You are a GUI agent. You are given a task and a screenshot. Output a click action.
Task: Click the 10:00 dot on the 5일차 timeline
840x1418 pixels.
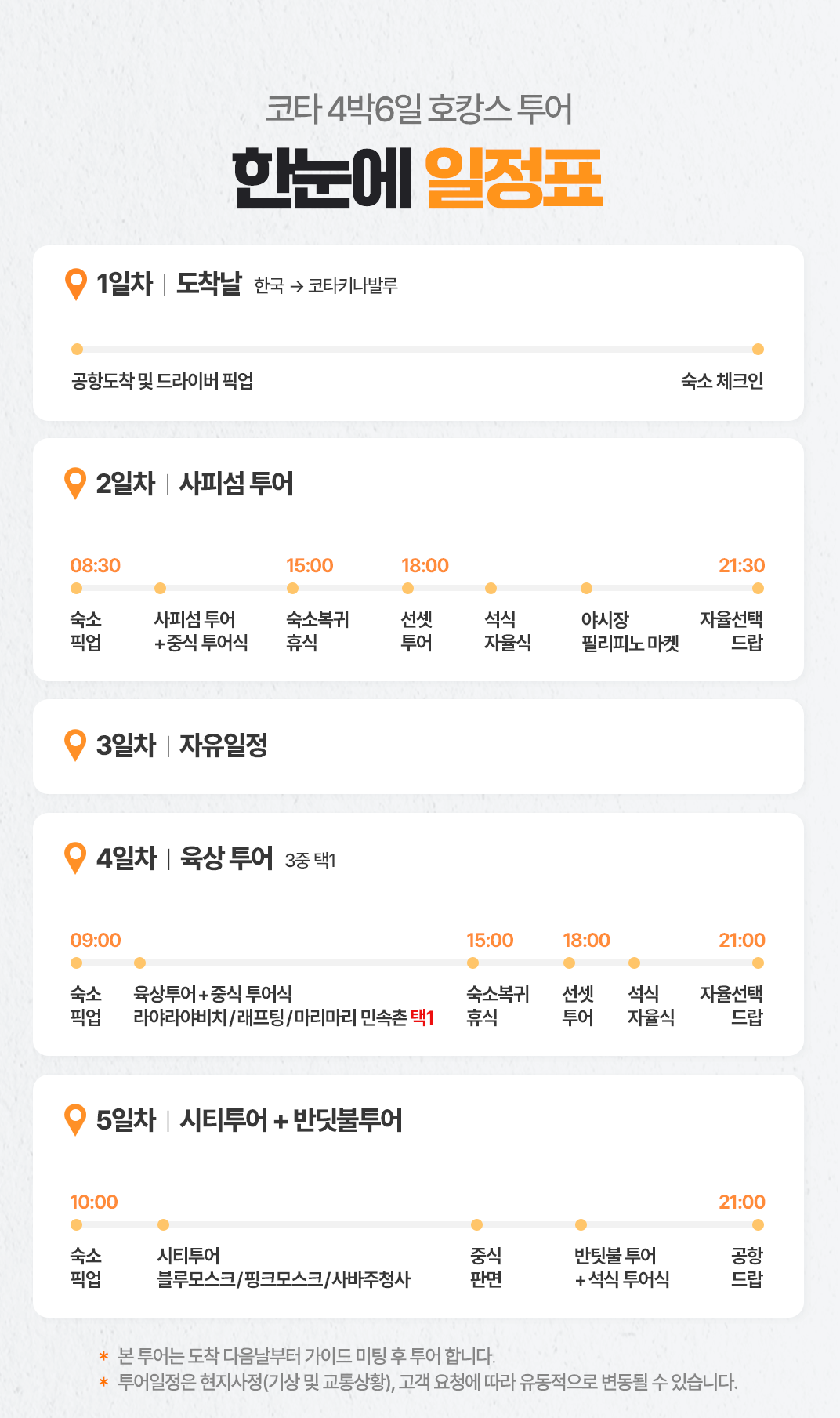click(76, 1224)
